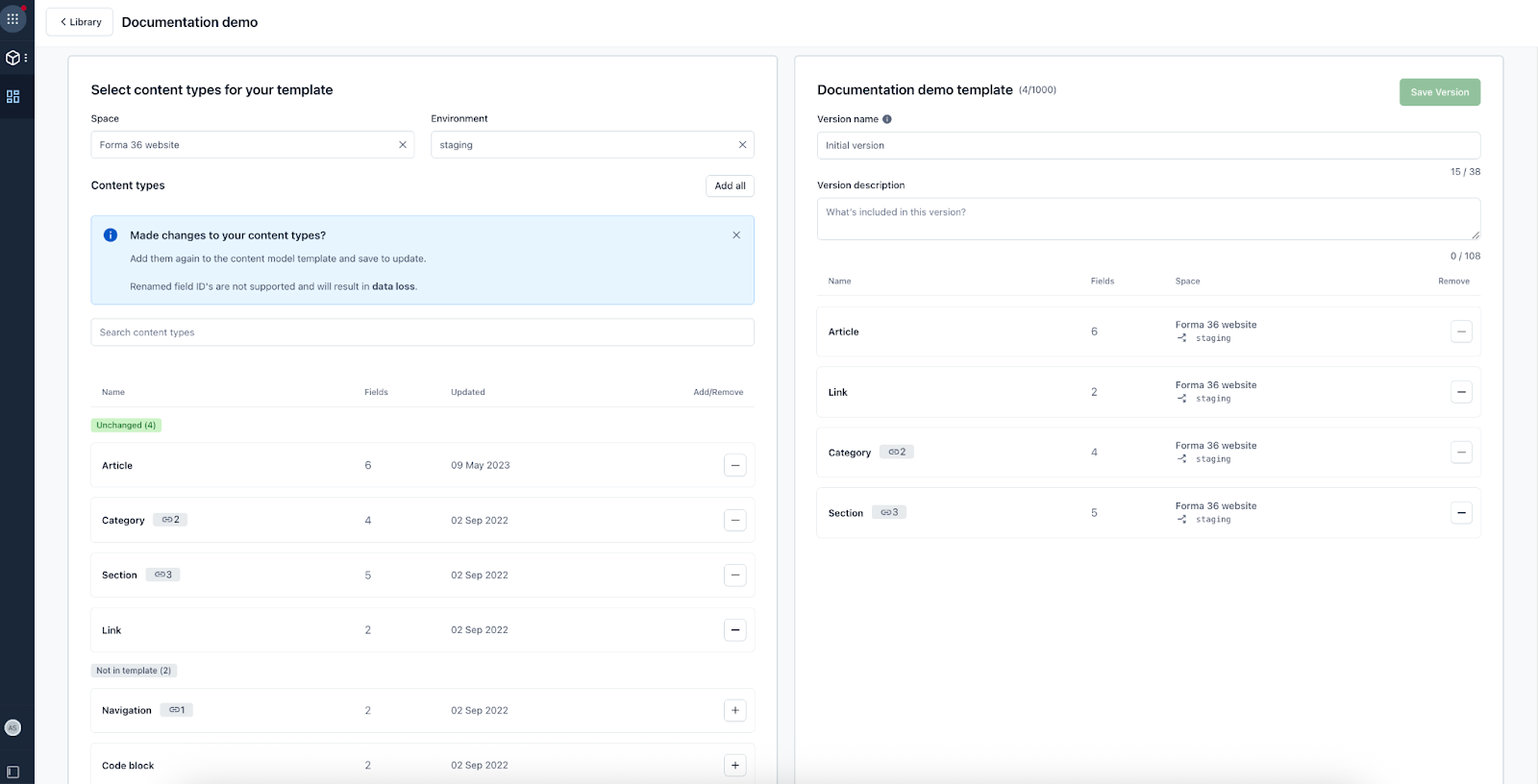Screen dimensions: 1538x784
Task: Click the link badge on Section row in list
Action: (x=162, y=575)
